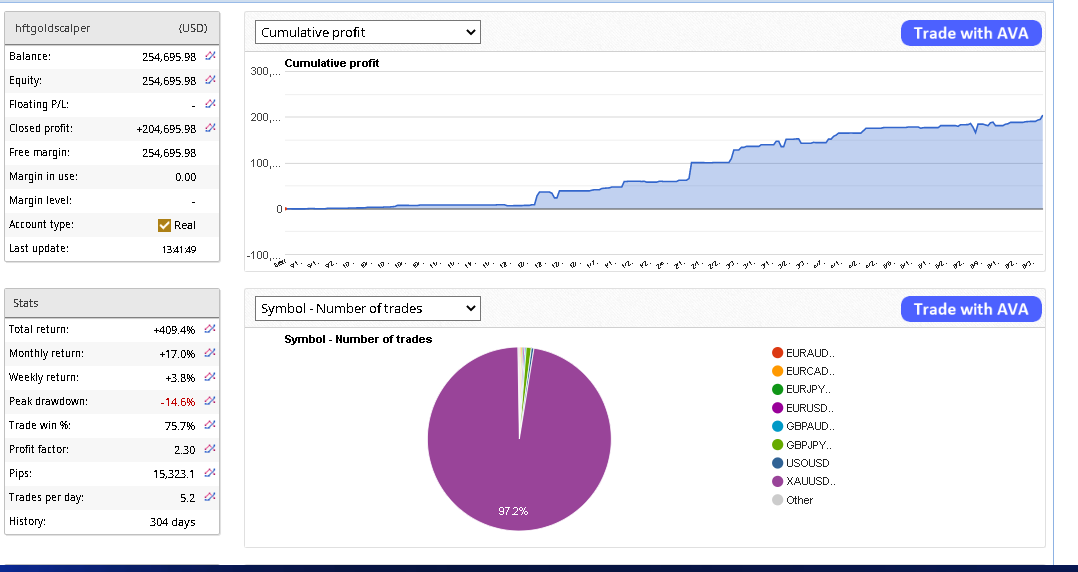The image size is (1078, 572).
Task: Click the top Trade with AVA button
Action: 971,33
